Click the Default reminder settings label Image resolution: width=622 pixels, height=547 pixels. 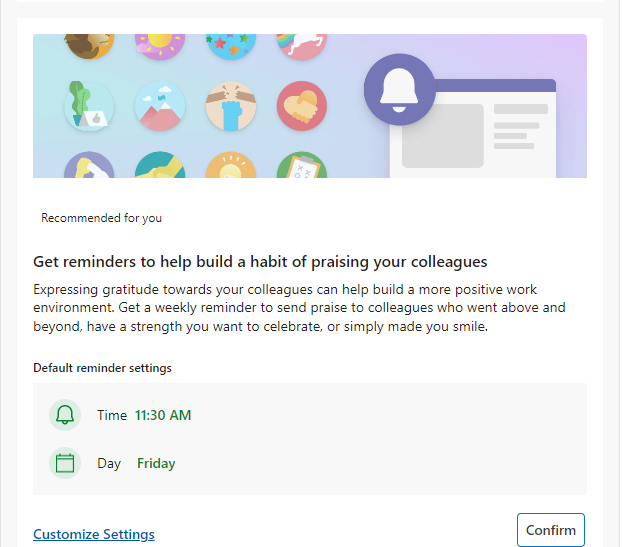(102, 368)
